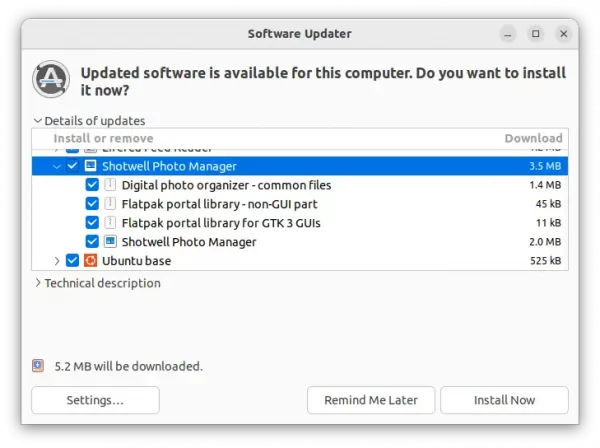Click the child Shotwell Photo Manager 2.0 MB icon

coord(111,242)
